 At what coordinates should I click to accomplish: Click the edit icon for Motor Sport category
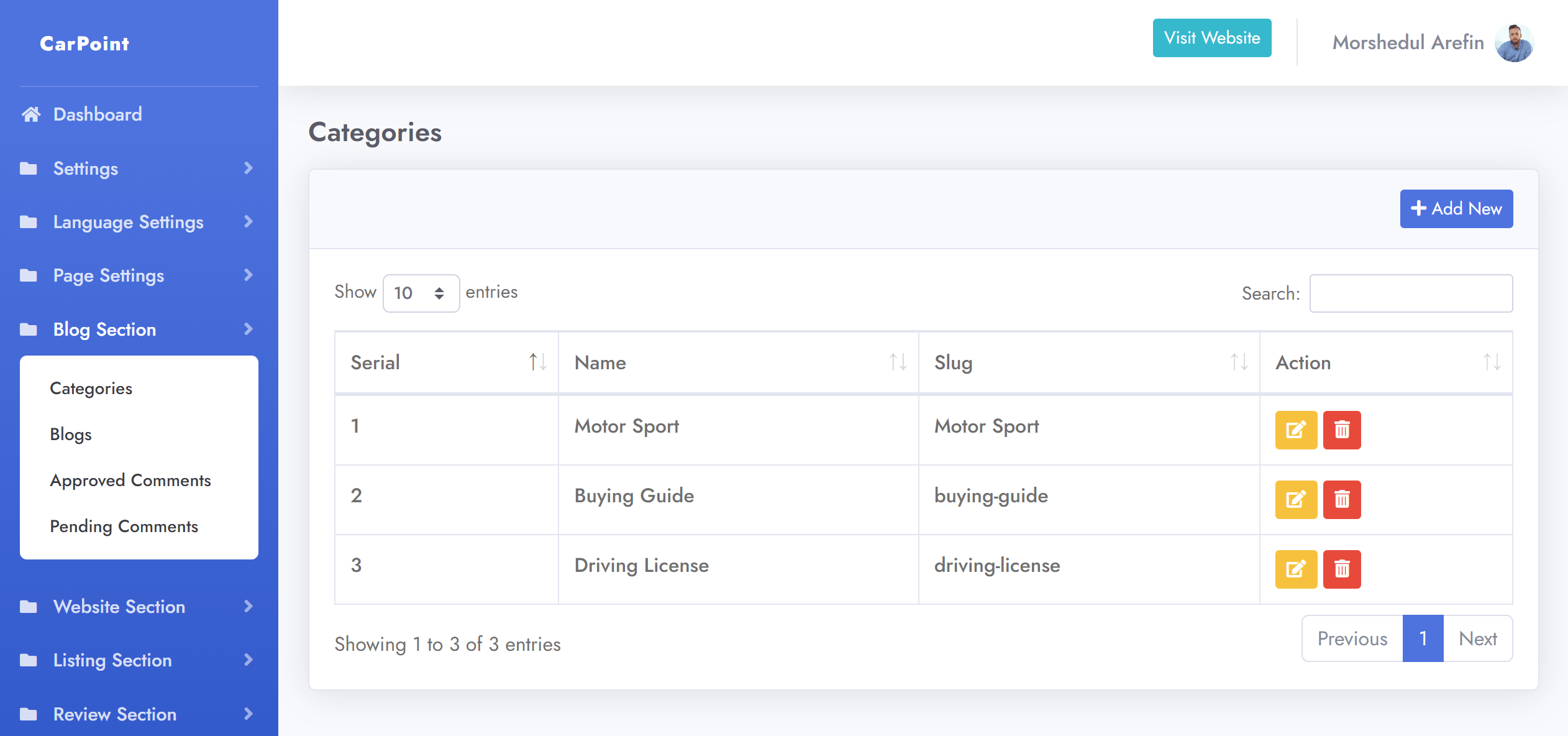(x=1295, y=430)
